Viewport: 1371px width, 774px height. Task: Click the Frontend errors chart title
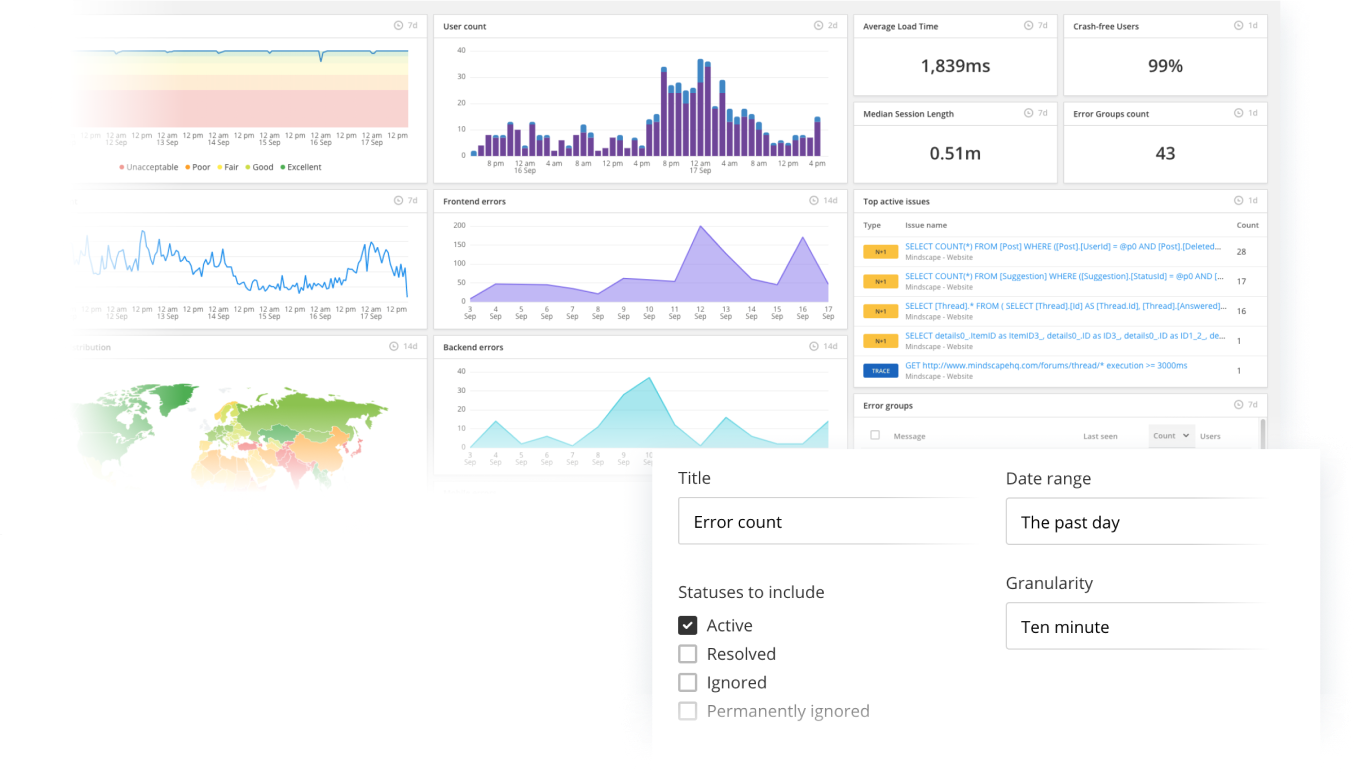pos(474,201)
